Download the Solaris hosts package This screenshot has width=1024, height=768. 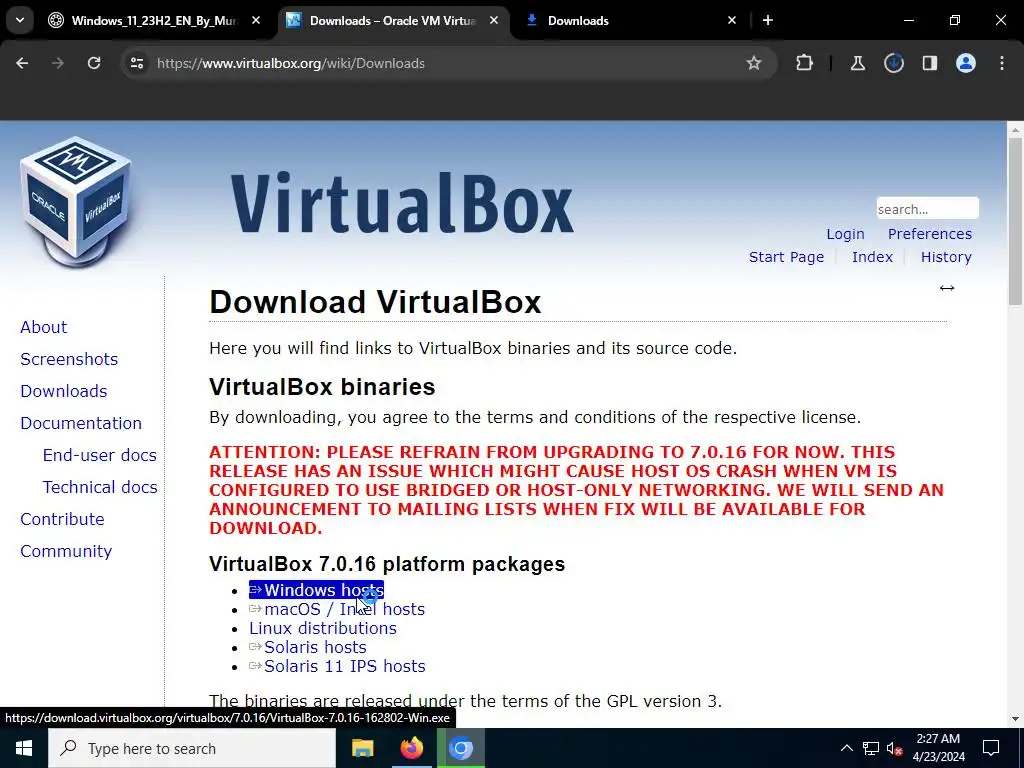pyautogui.click(x=308, y=647)
